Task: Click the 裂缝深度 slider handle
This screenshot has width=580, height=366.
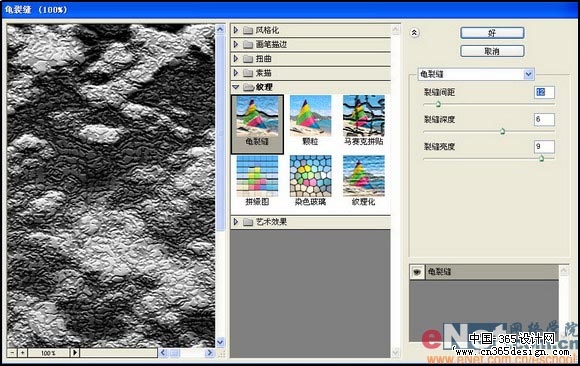Action: (502, 131)
